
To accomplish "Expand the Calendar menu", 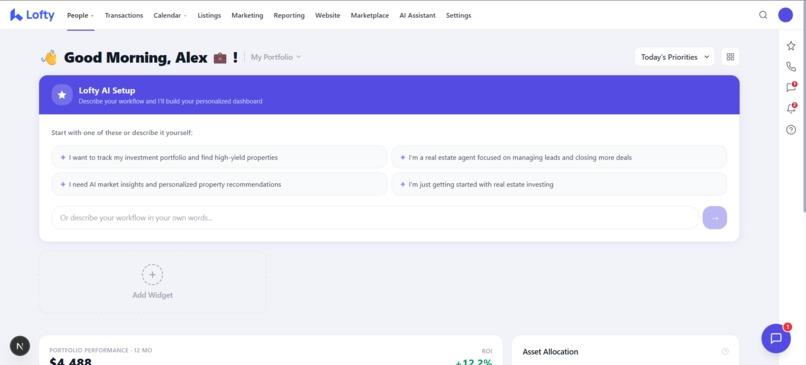I will [x=170, y=15].
